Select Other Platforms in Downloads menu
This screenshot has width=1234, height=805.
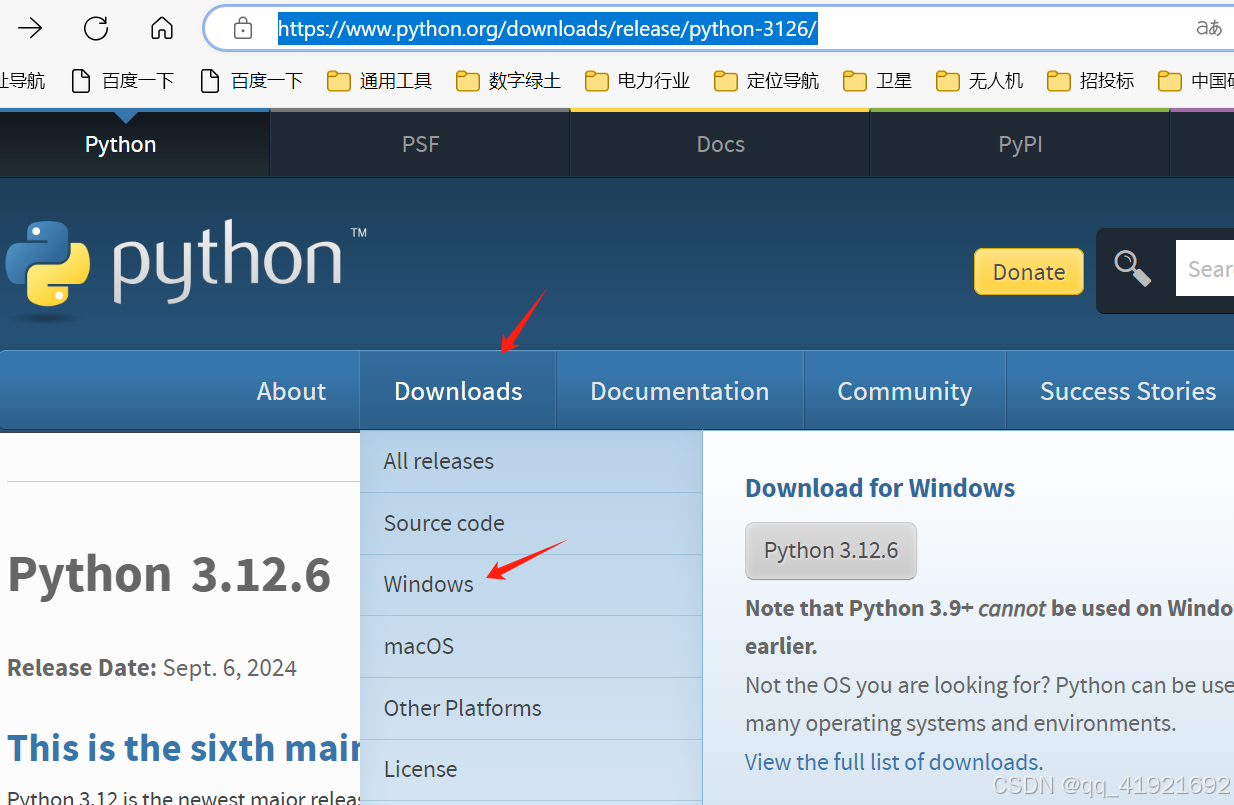pos(531,708)
